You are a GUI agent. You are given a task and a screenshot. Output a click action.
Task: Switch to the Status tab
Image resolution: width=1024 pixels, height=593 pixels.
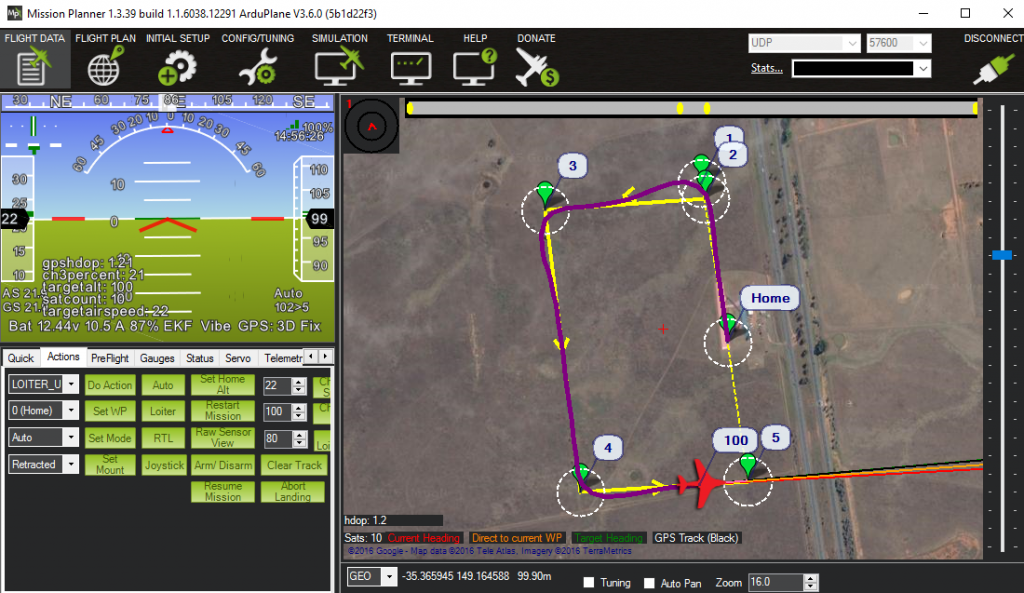click(x=199, y=358)
